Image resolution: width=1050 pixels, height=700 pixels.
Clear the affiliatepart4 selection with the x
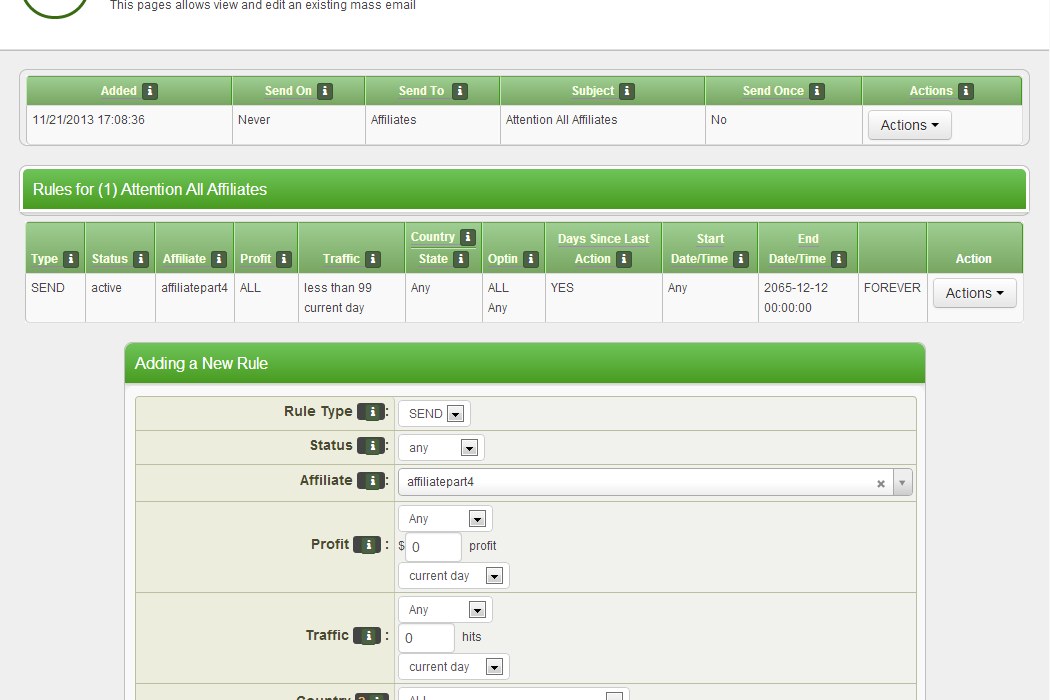[881, 484]
